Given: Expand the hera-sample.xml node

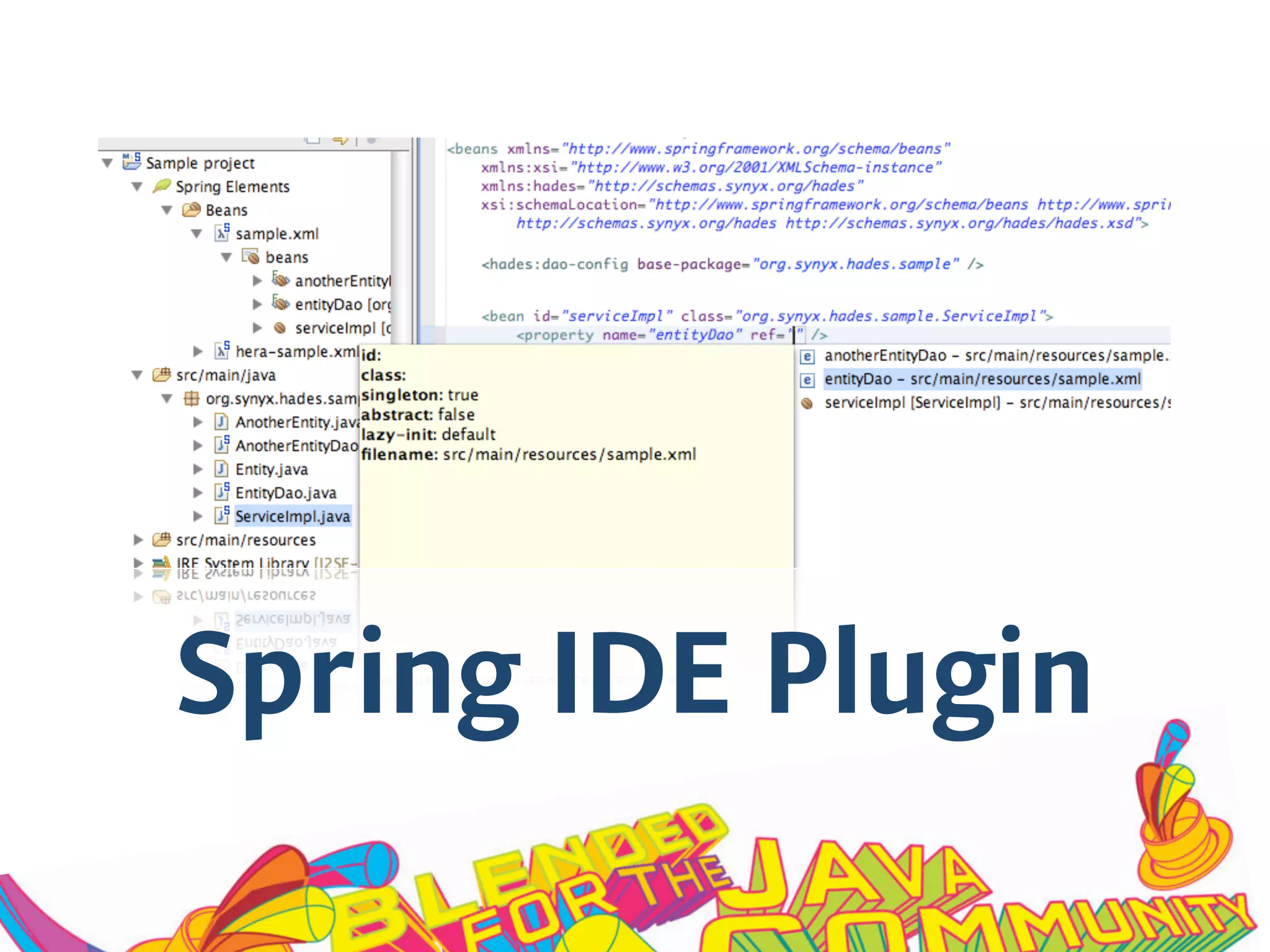Looking at the screenshot, I should coord(198,351).
